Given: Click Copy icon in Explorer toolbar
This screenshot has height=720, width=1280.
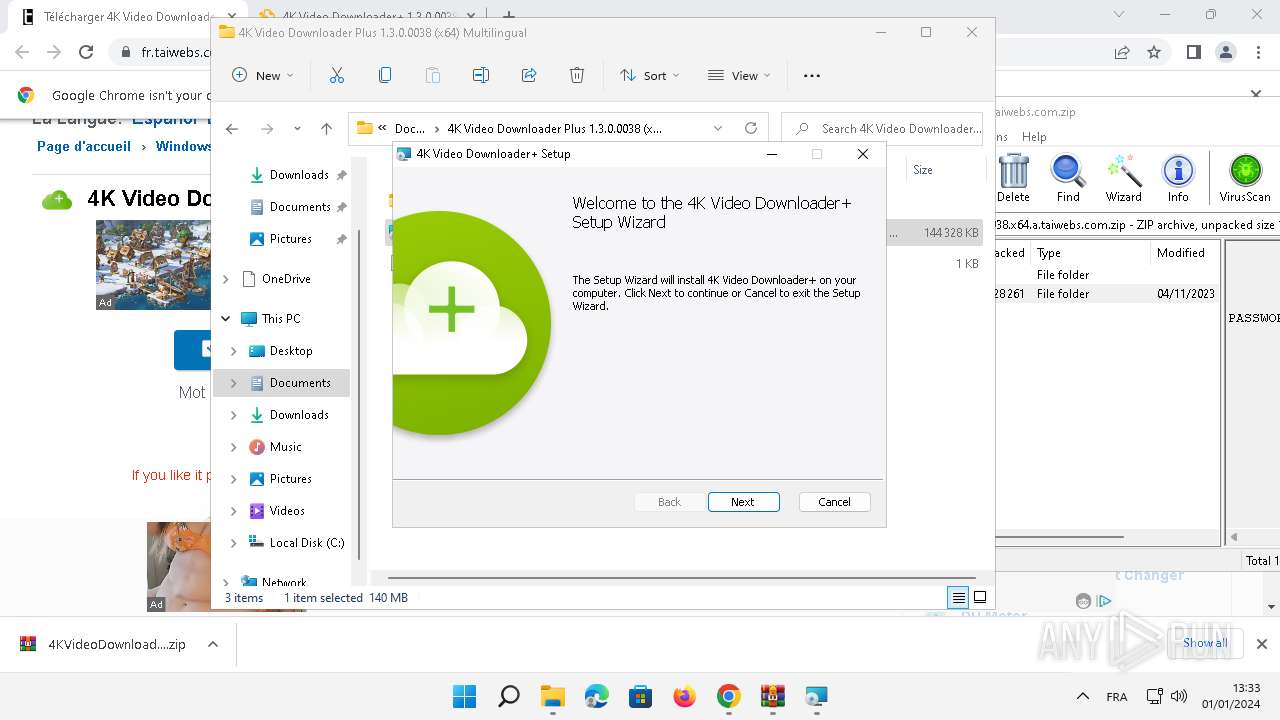Looking at the screenshot, I should tap(385, 75).
